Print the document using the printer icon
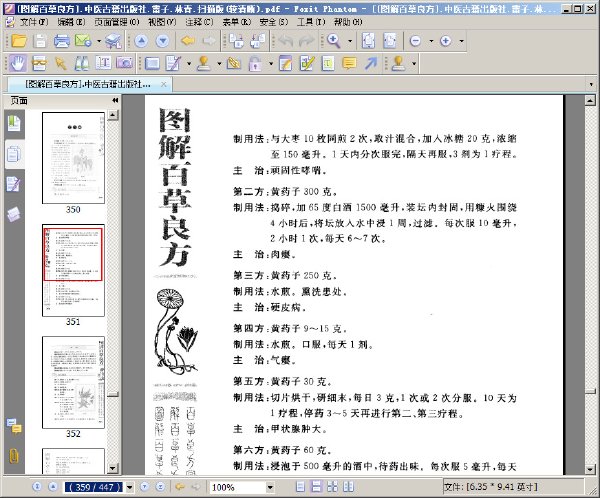600x498 pixels. pyautogui.click(x=62, y=41)
